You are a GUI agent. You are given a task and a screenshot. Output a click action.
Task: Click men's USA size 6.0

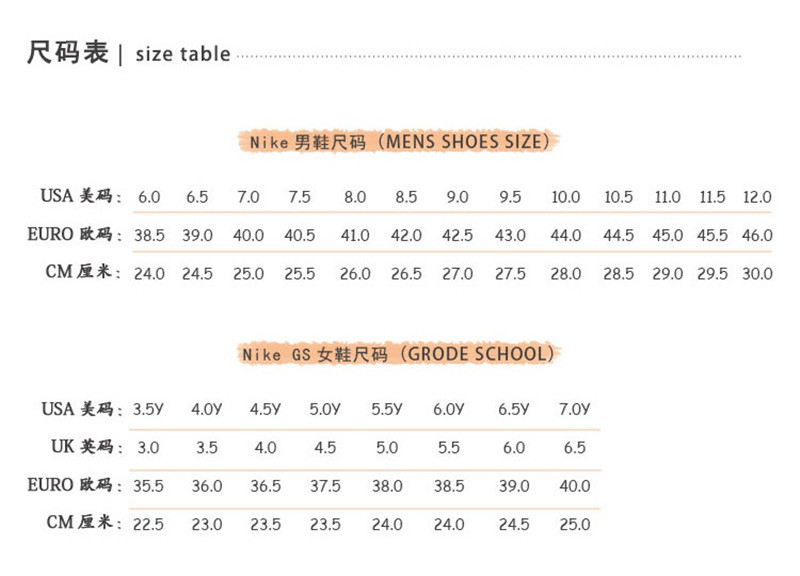[149, 197]
